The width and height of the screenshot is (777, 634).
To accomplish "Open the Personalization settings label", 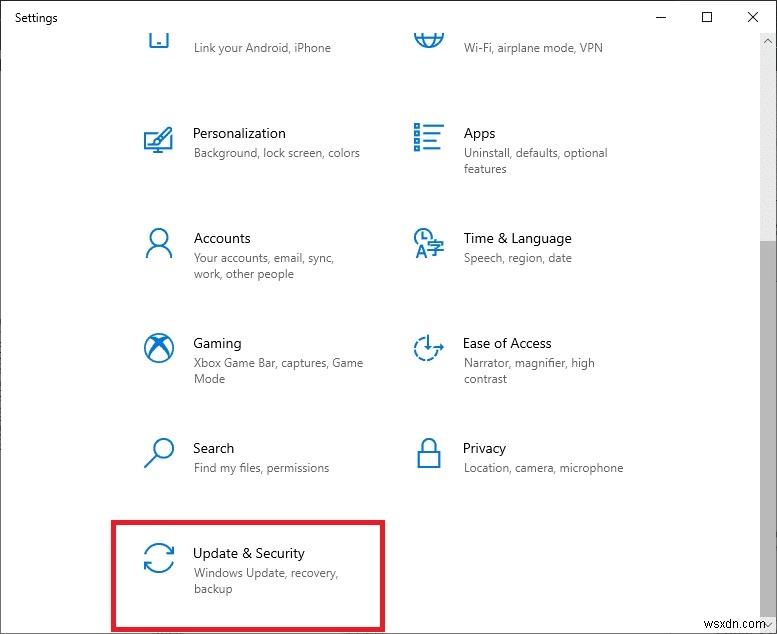I will tap(239, 133).
